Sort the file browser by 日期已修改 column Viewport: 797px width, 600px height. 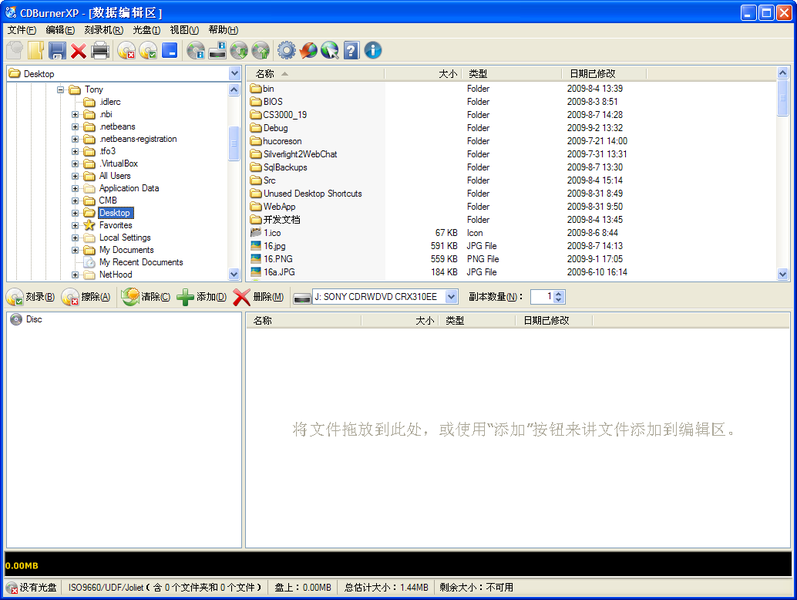[604, 74]
